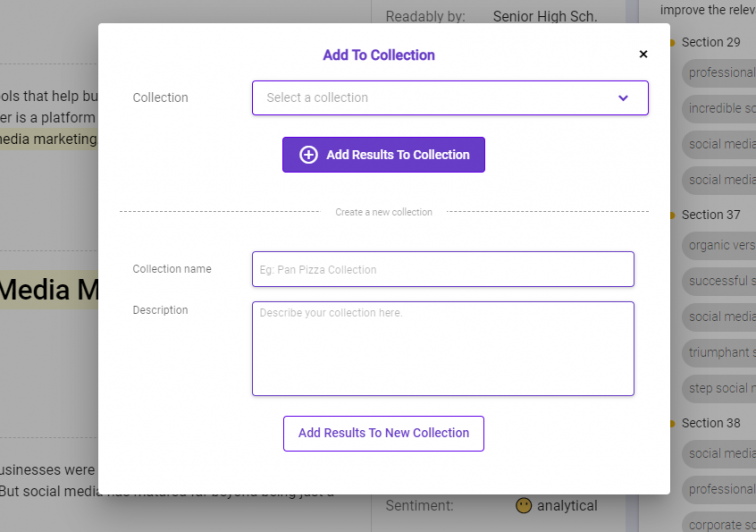Click into the Description text area

tap(443, 349)
